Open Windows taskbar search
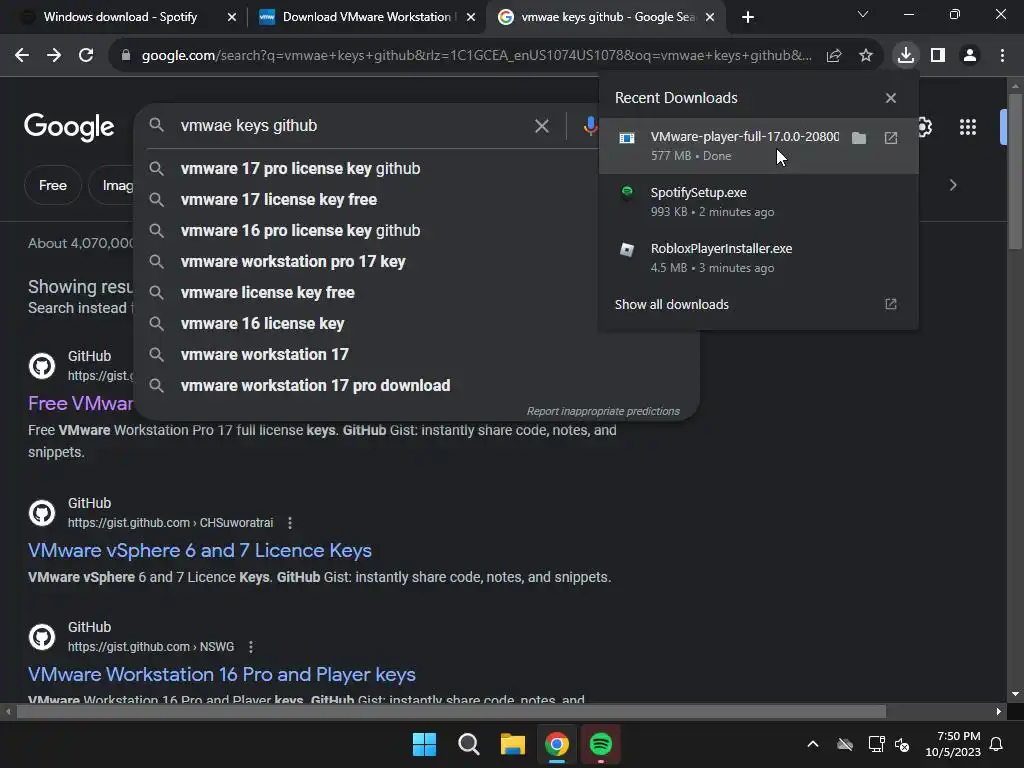Image resolution: width=1024 pixels, height=768 pixels. click(468, 744)
